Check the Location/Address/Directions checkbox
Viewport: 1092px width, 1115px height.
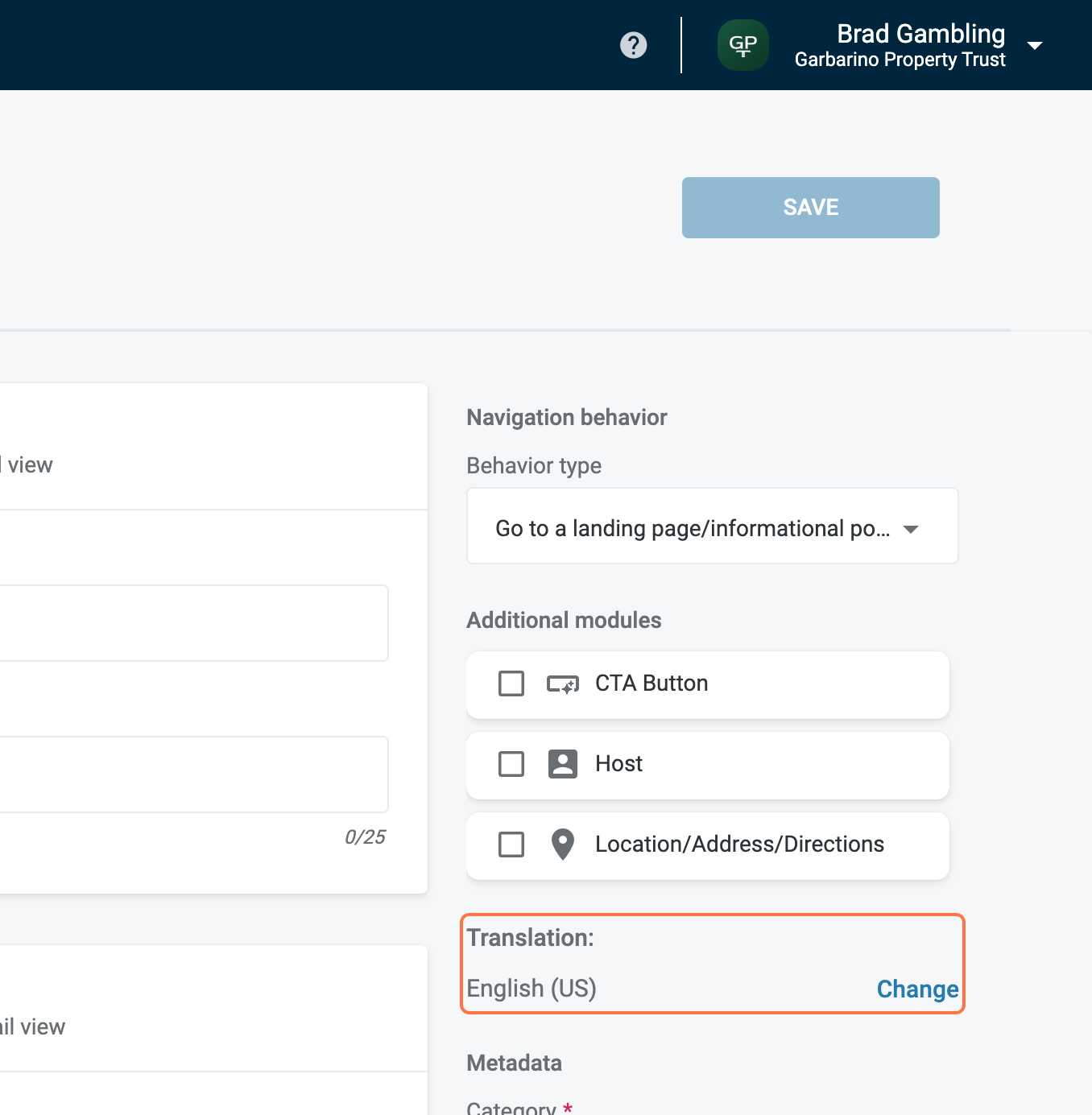[x=511, y=845]
